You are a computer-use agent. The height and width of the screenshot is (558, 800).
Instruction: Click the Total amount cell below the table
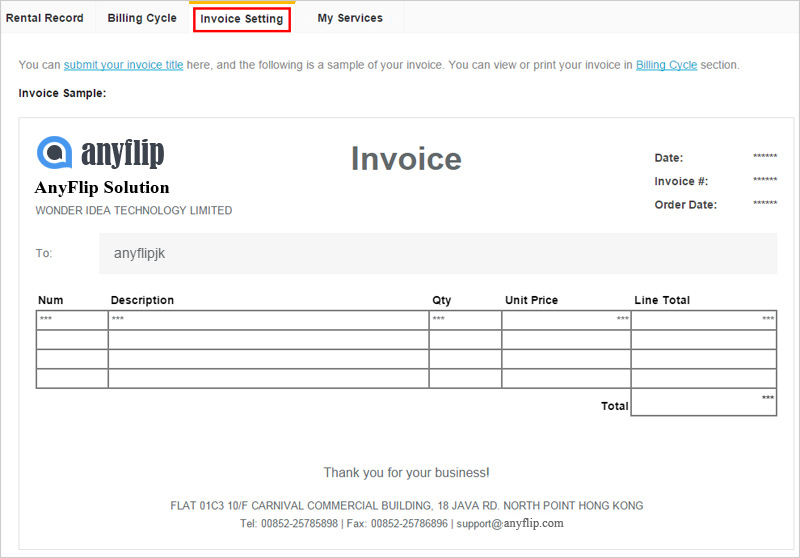704,402
